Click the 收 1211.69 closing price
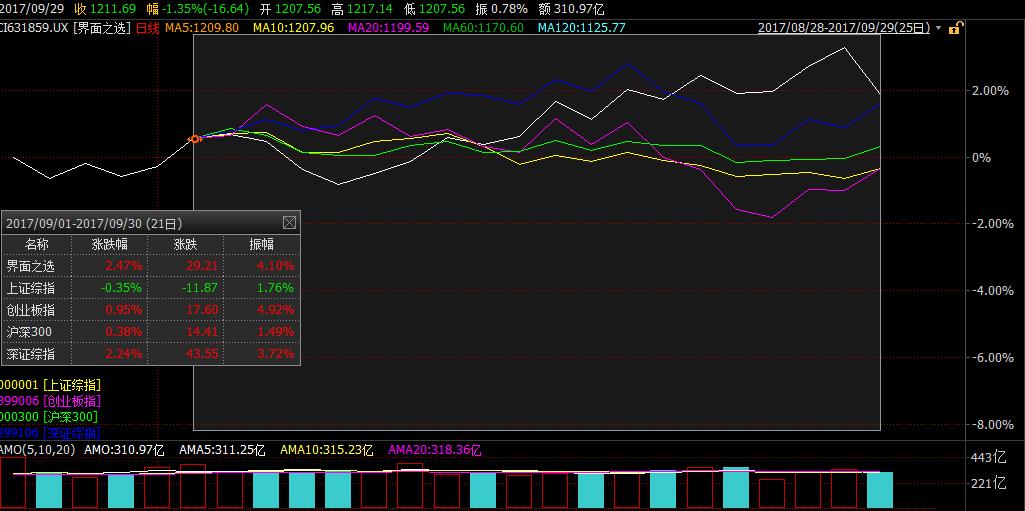 click(105, 8)
